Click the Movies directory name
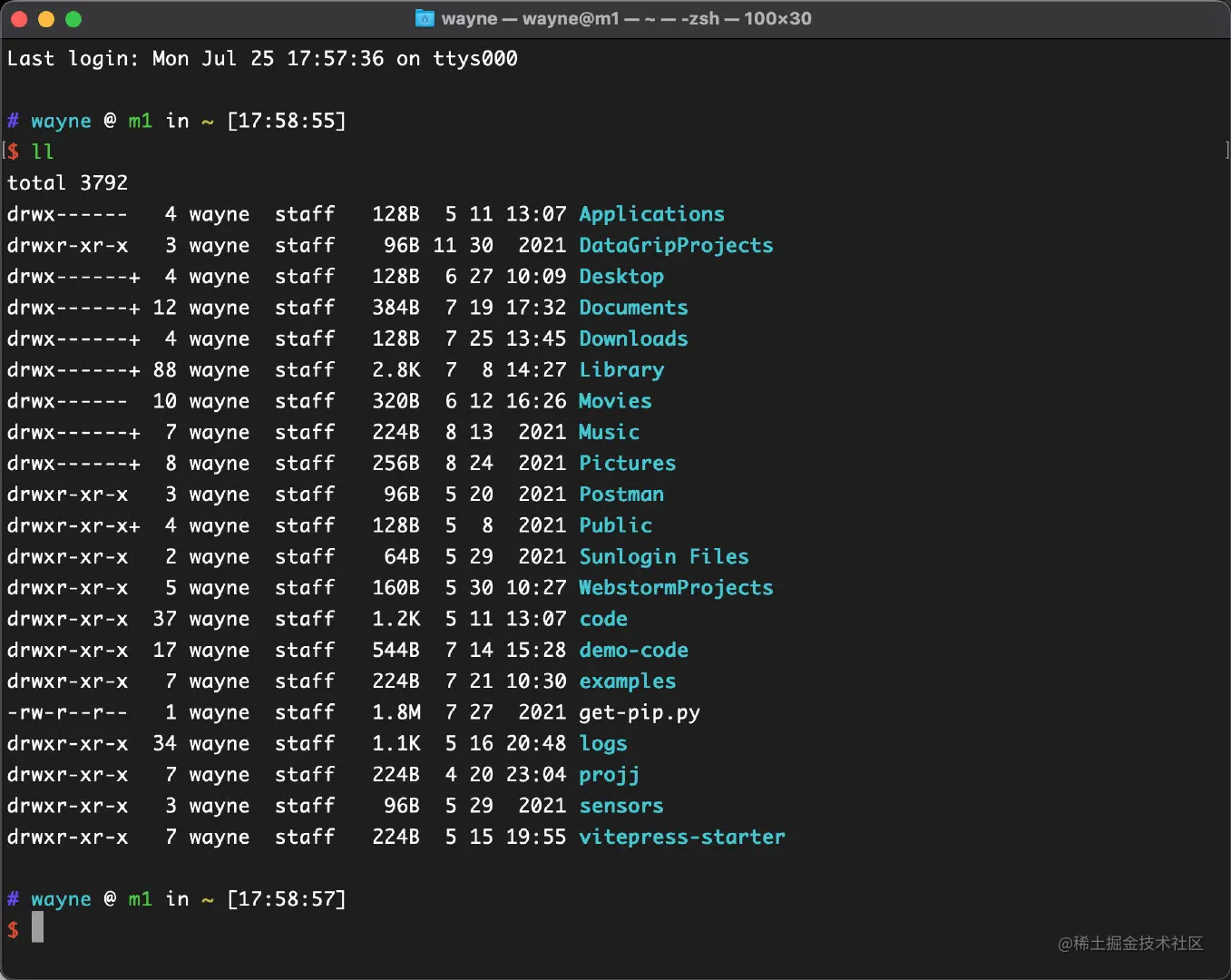 615,401
